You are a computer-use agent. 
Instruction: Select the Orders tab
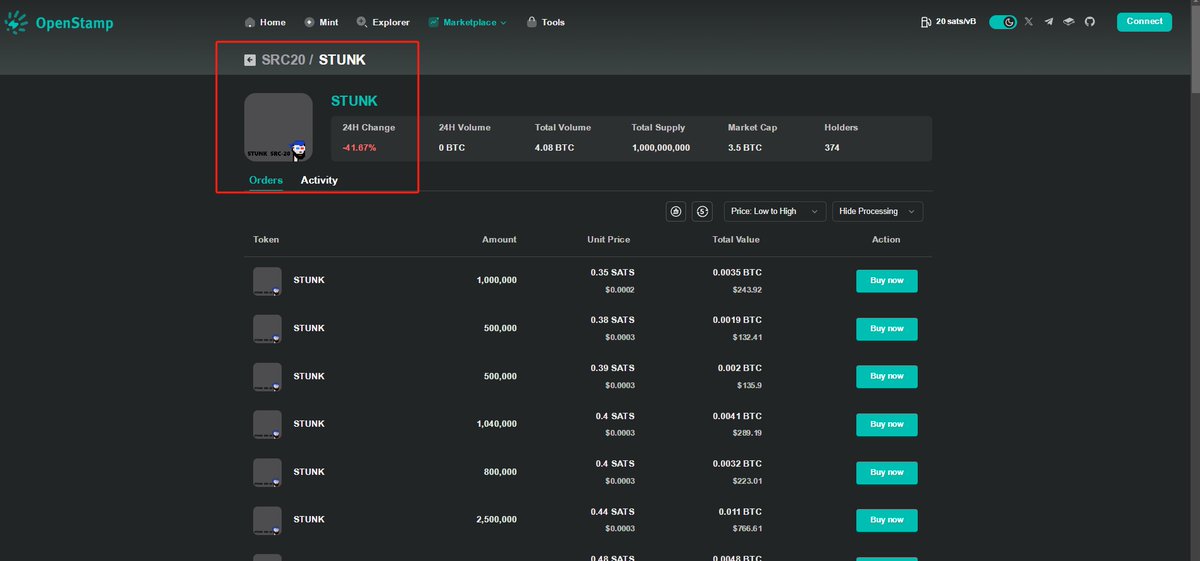266,181
